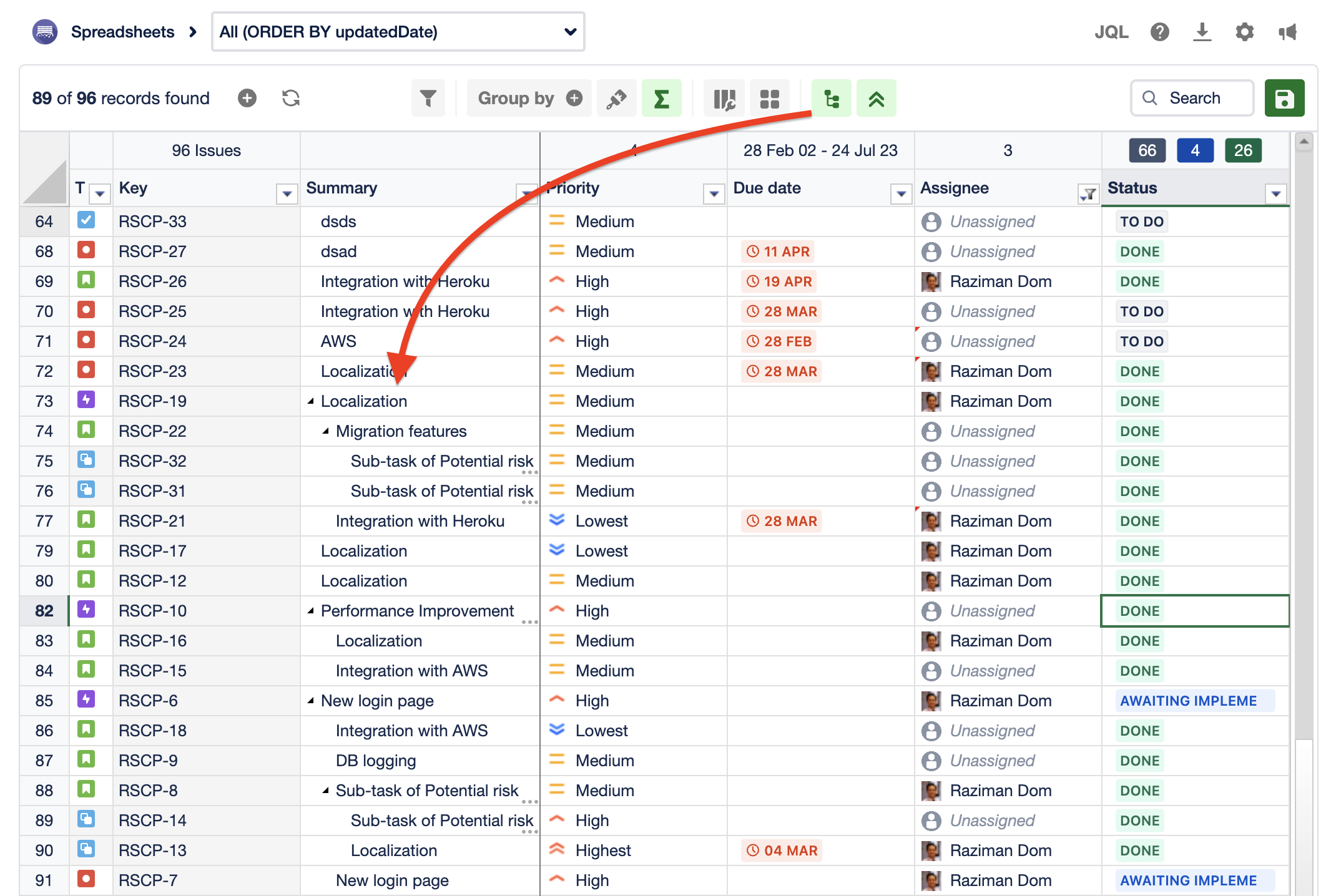Collapse the Performance Improvement row tree
1341x896 pixels.
pyautogui.click(x=310, y=611)
